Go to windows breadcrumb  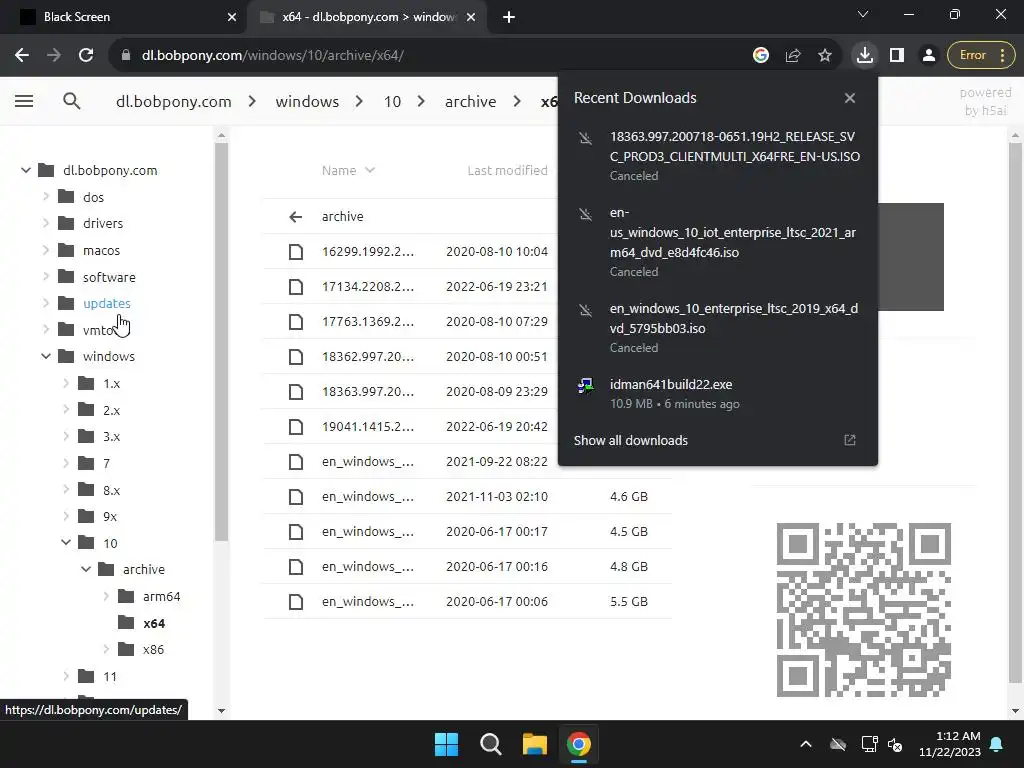[x=307, y=102]
